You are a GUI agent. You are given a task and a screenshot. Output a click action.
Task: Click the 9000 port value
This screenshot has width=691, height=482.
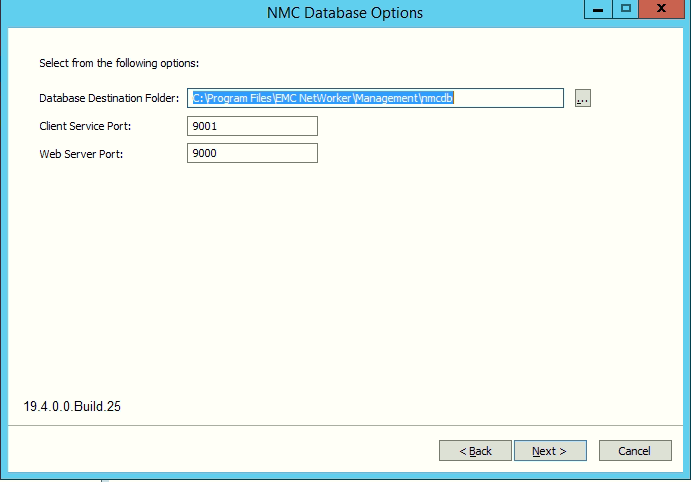pyautogui.click(x=206, y=153)
